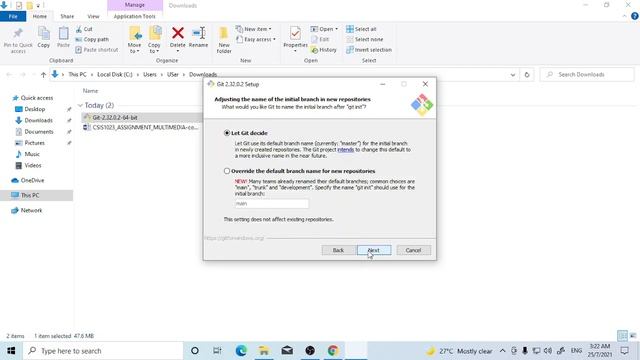Click Back in Git Setup
This screenshot has height=360, width=640.
(x=338, y=250)
